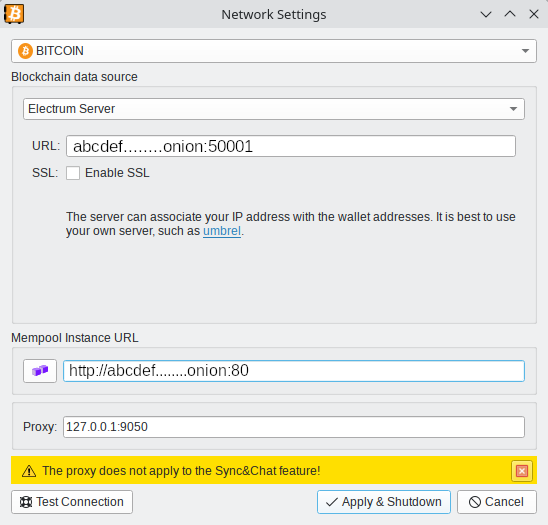Viewport: 548px width, 525px height.
Task: Enable SSL checkbox
Action: pyautogui.click(x=73, y=173)
